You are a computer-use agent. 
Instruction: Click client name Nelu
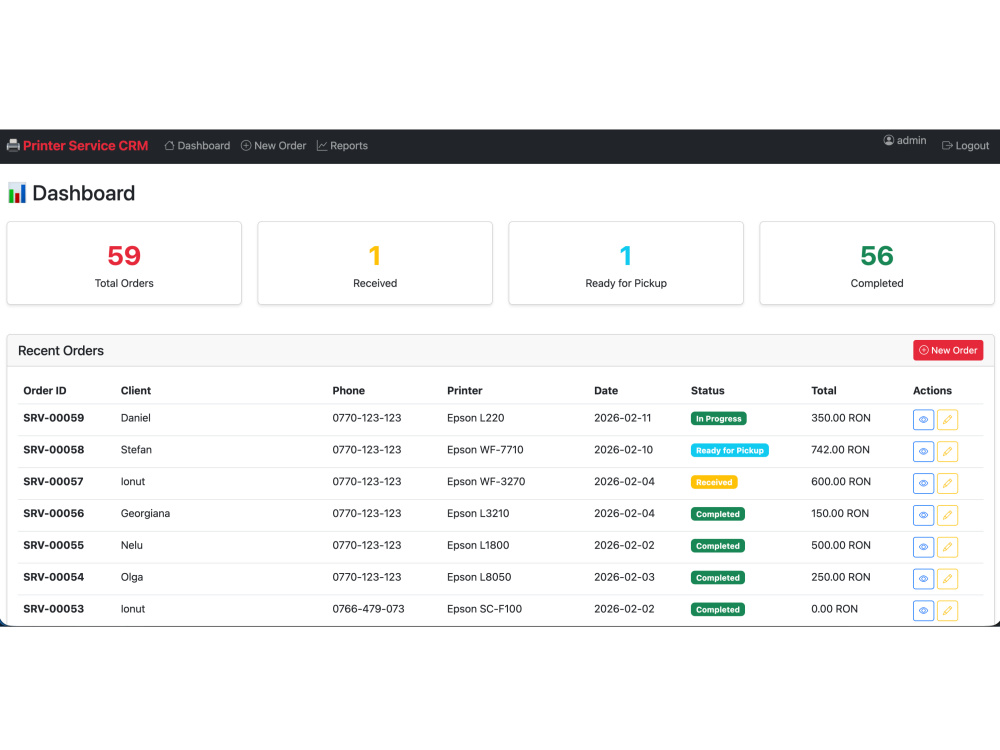click(131, 545)
